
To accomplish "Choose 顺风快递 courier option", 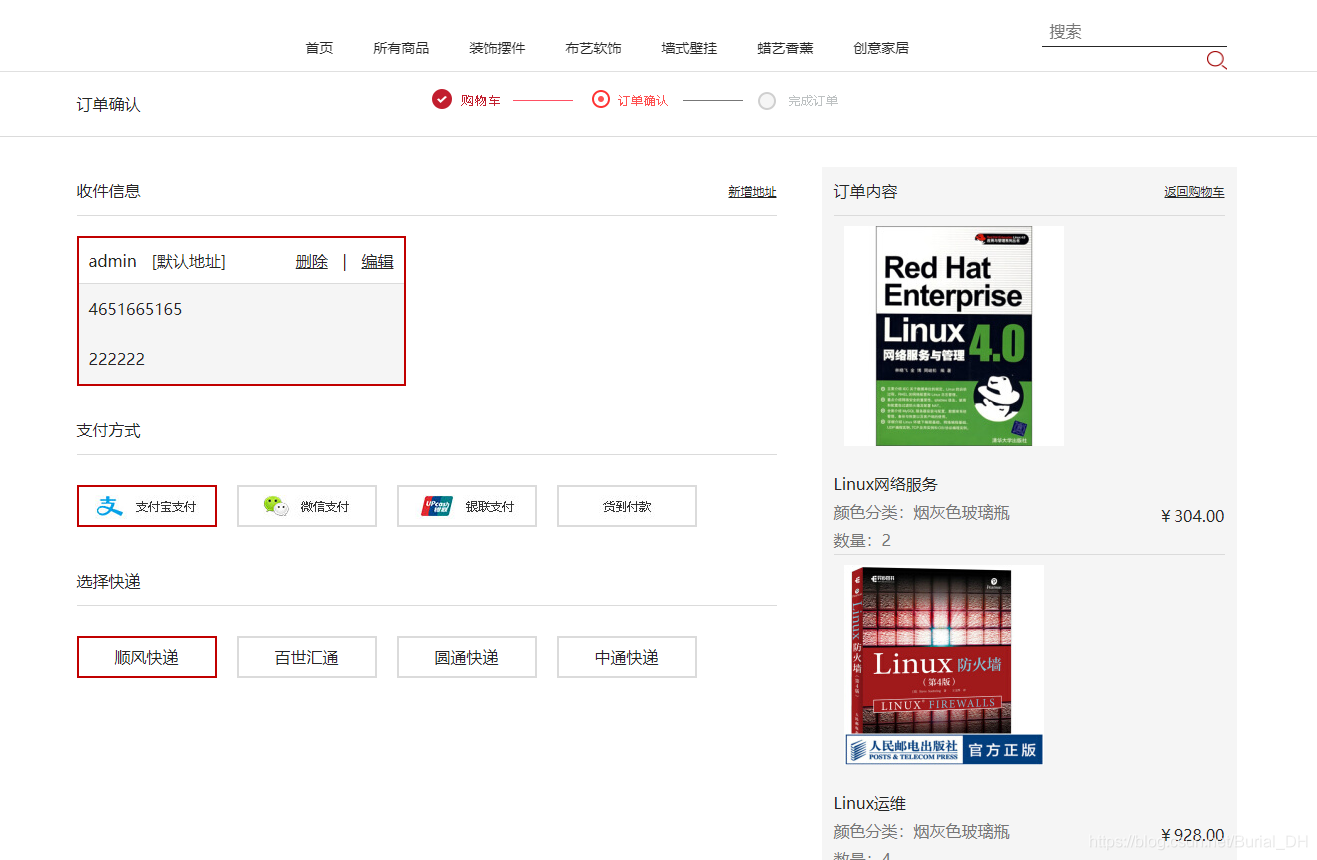I will pyautogui.click(x=147, y=657).
